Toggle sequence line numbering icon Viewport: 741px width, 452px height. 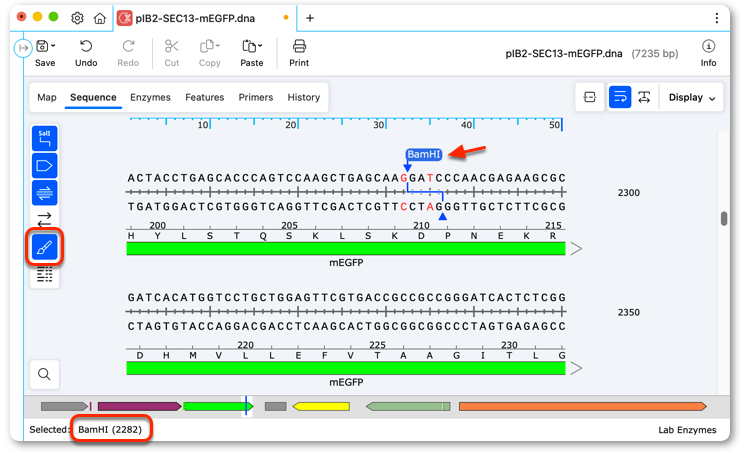pyautogui.click(x=44, y=274)
